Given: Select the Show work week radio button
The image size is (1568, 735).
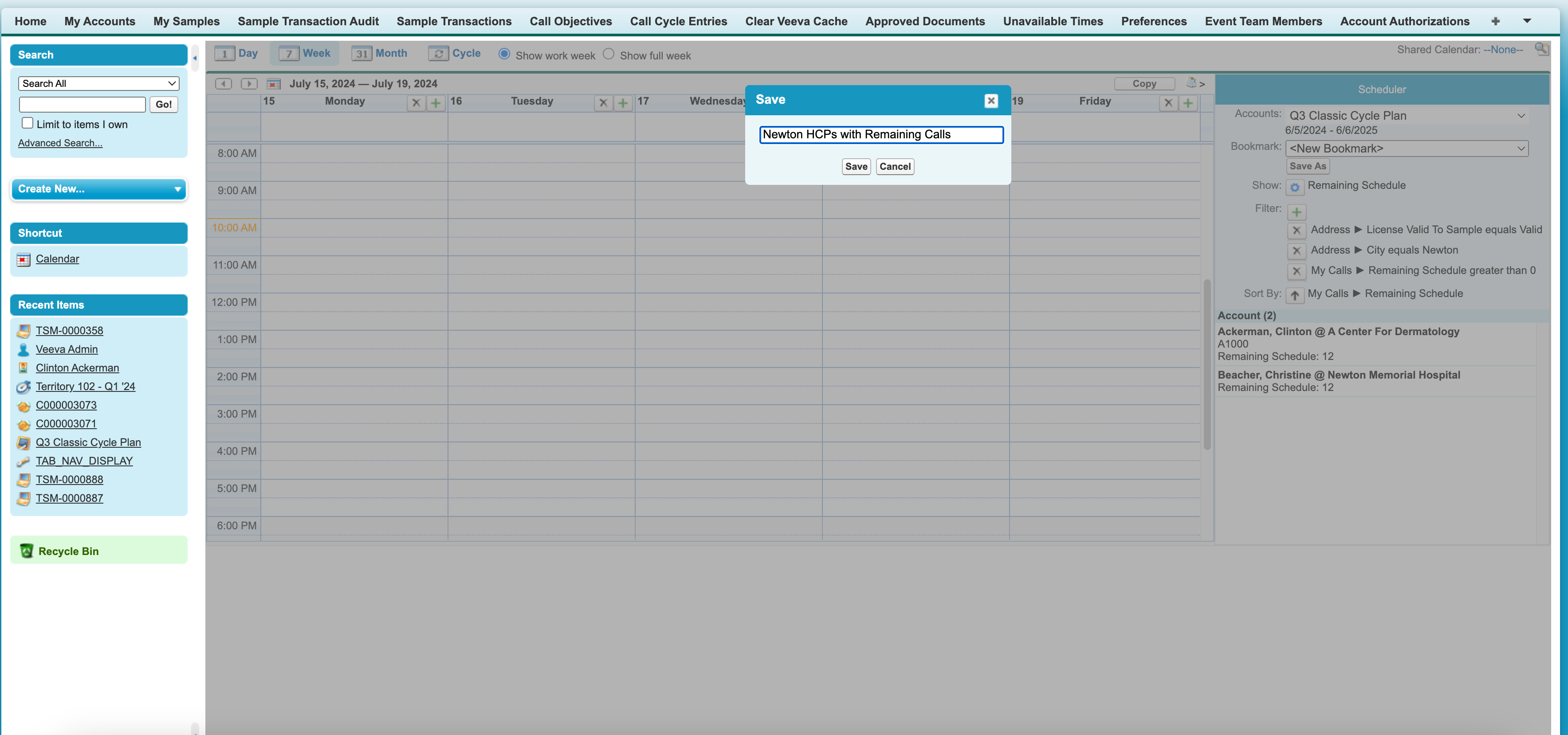Looking at the screenshot, I should point(504,54).
